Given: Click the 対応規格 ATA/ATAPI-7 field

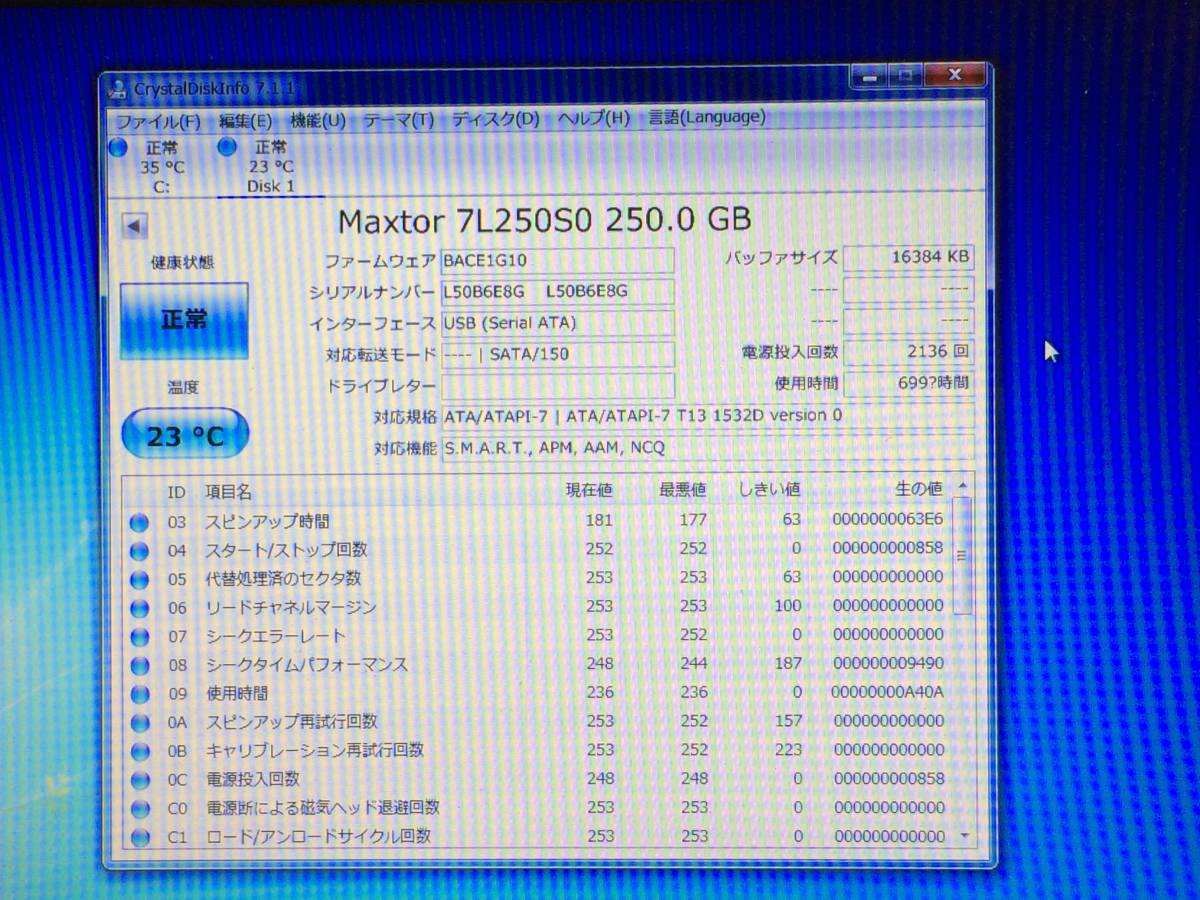Looking at the screenshot, I should (707, 416).
